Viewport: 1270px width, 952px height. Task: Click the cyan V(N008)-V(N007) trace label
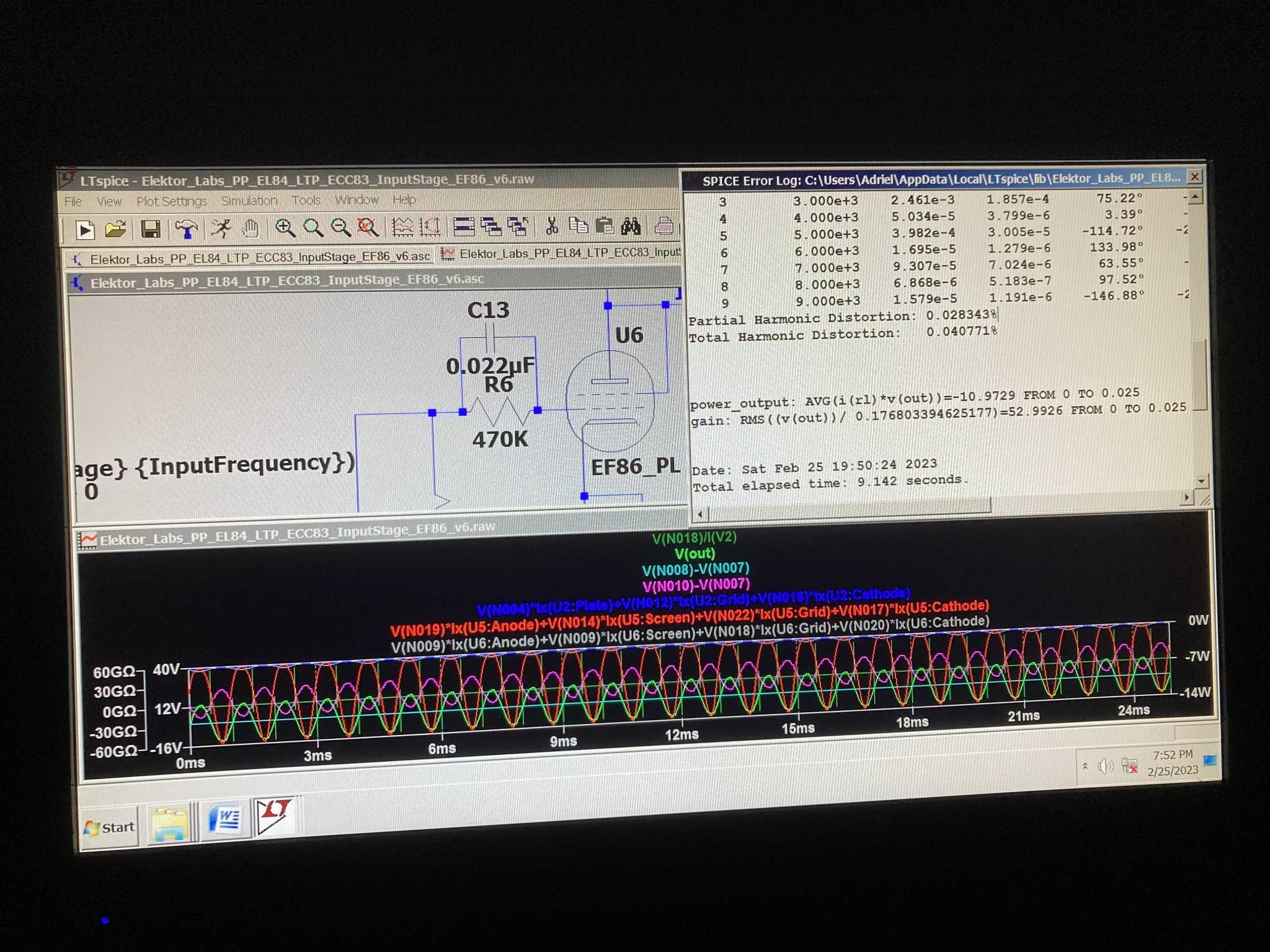point(695,569)
